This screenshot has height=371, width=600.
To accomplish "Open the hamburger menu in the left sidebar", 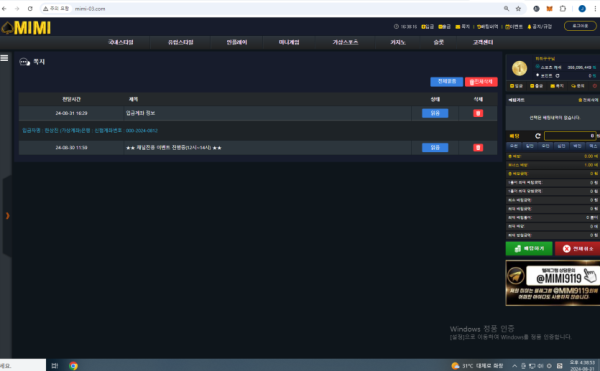I will tap(4, 58).
